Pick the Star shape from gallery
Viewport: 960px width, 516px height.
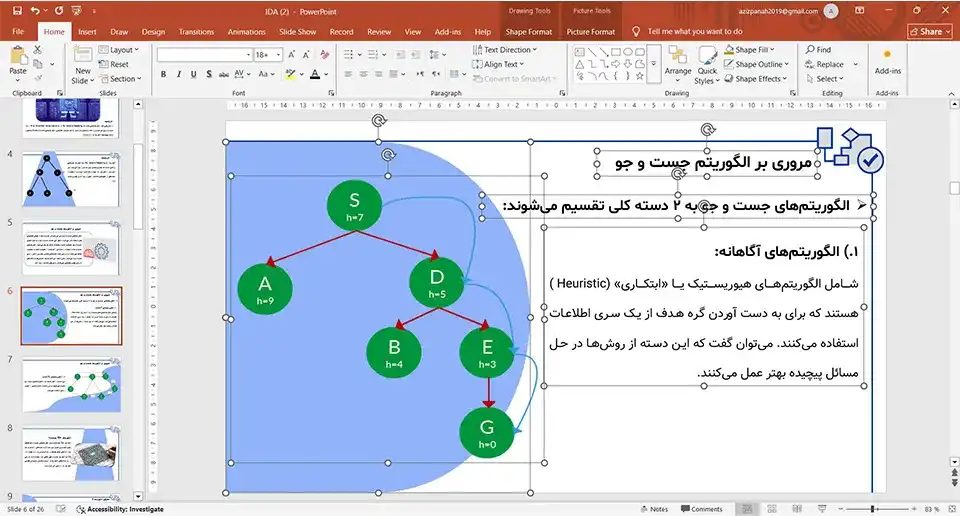(x=640, y=76)
